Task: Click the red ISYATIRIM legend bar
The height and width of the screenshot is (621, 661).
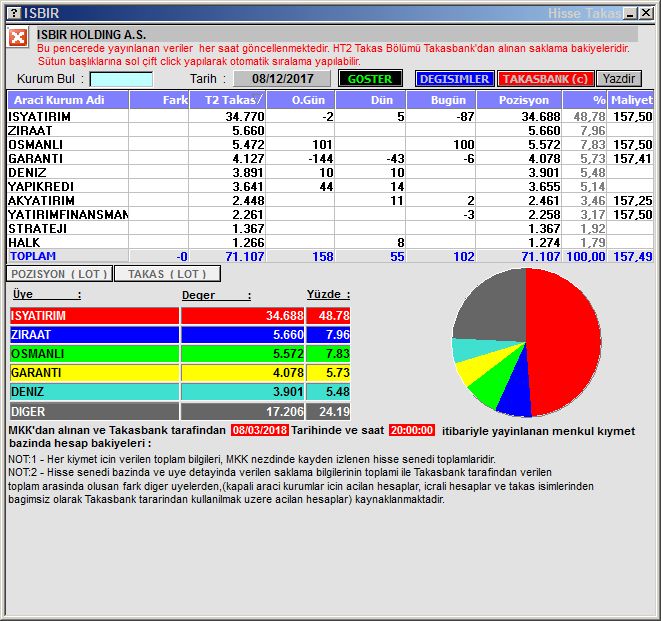Action: tap(94, 316)
